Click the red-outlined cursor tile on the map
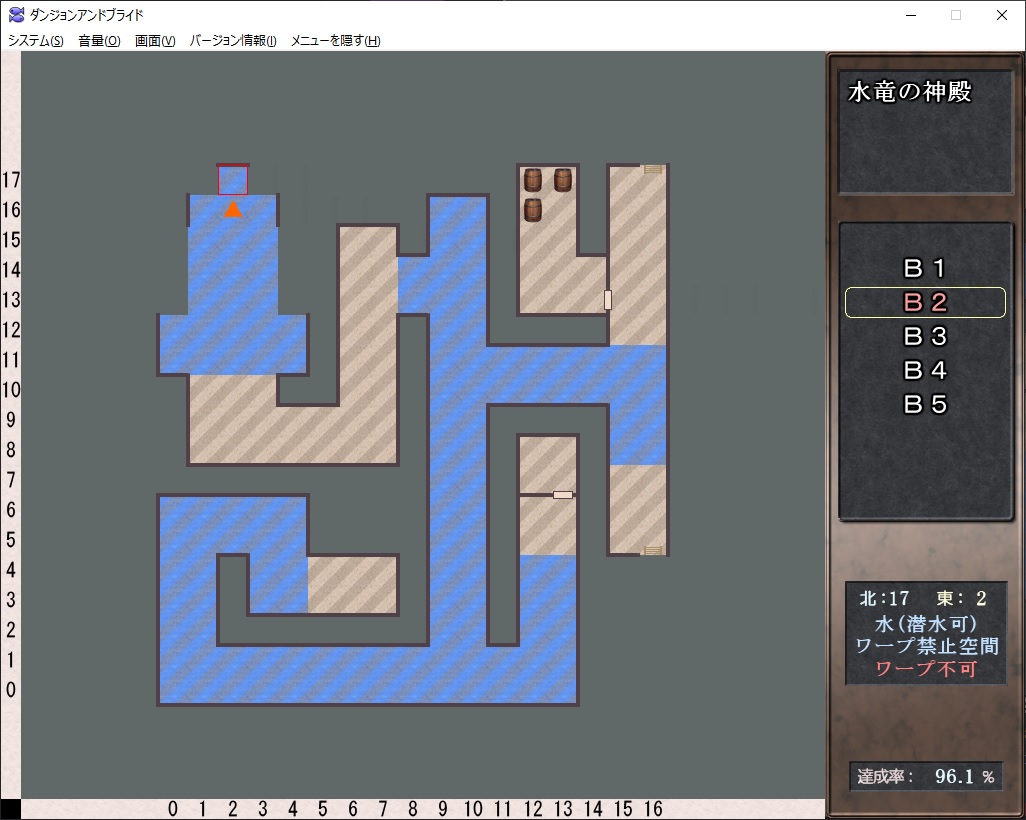1026x820 pixels. [x=233, y=180]
